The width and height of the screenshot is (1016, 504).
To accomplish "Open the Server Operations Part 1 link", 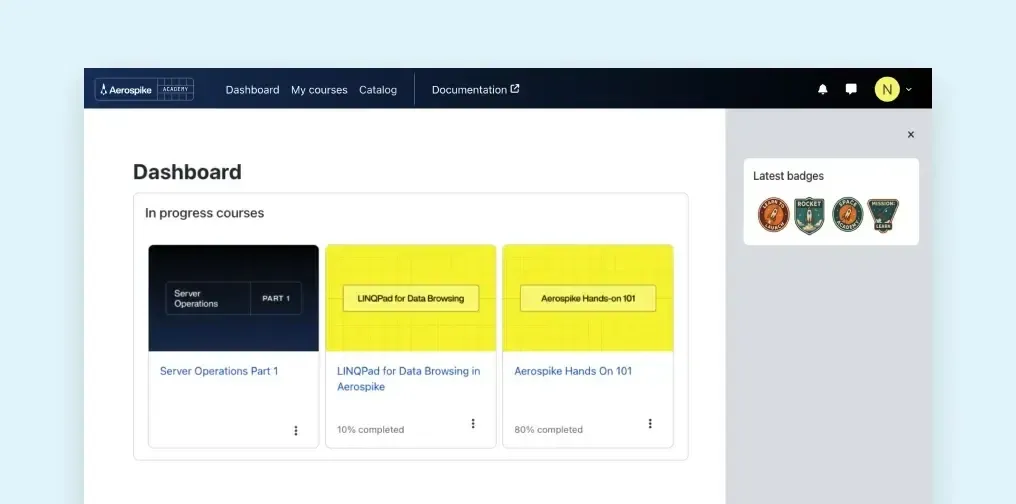I will coord(219,371).
